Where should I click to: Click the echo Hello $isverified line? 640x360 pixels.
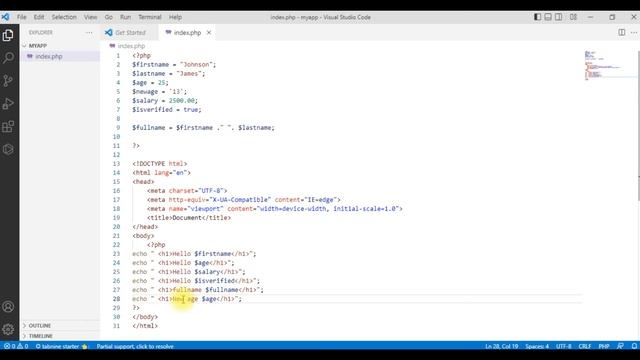[x=196, y=280]
